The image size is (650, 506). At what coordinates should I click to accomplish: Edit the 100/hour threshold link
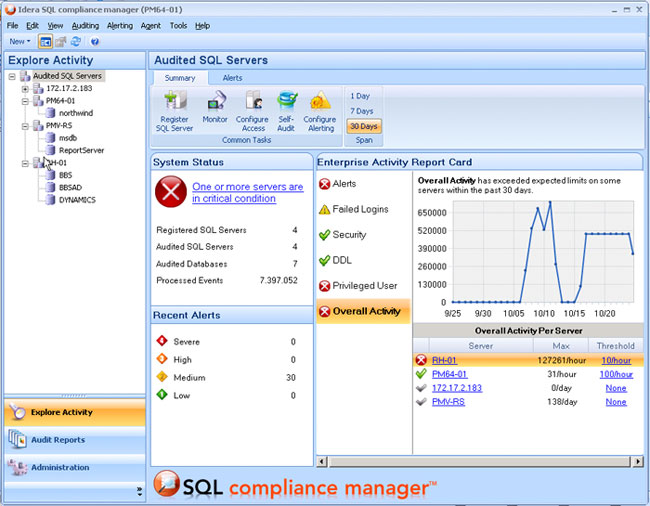[616, 374]
